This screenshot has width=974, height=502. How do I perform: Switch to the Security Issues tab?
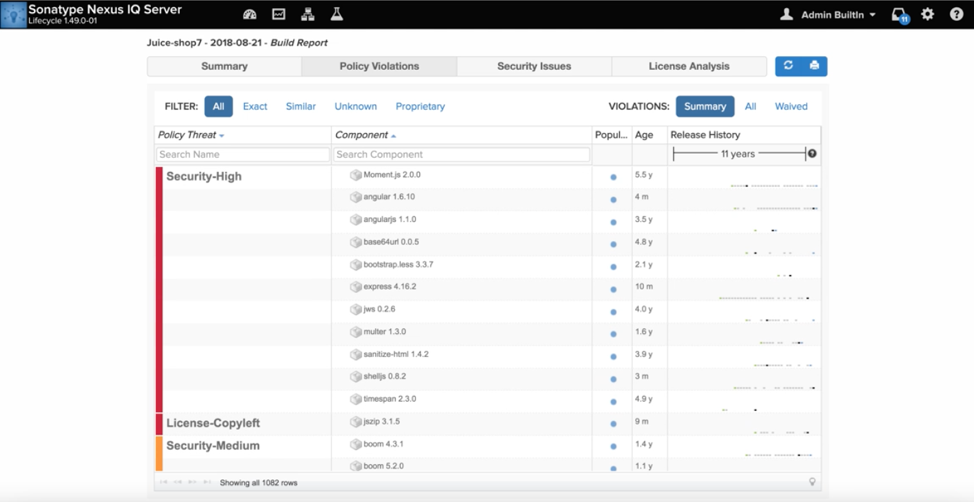[534, 66]
